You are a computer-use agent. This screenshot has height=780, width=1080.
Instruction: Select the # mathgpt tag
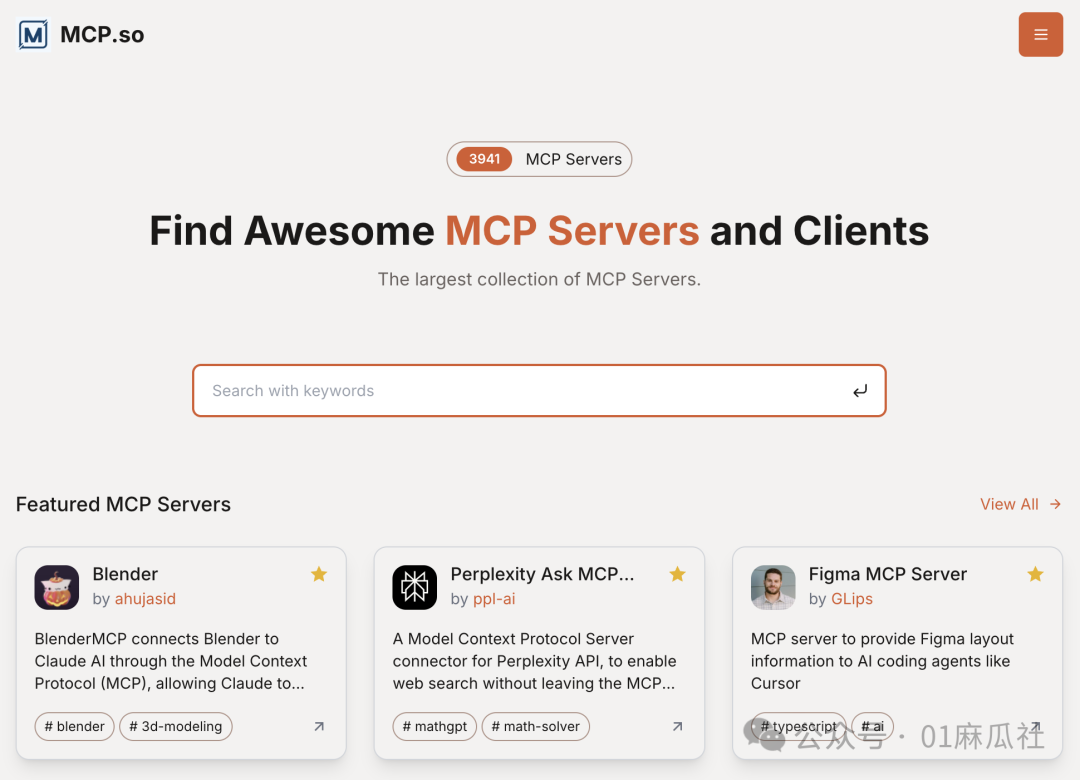tap(435, 726)
